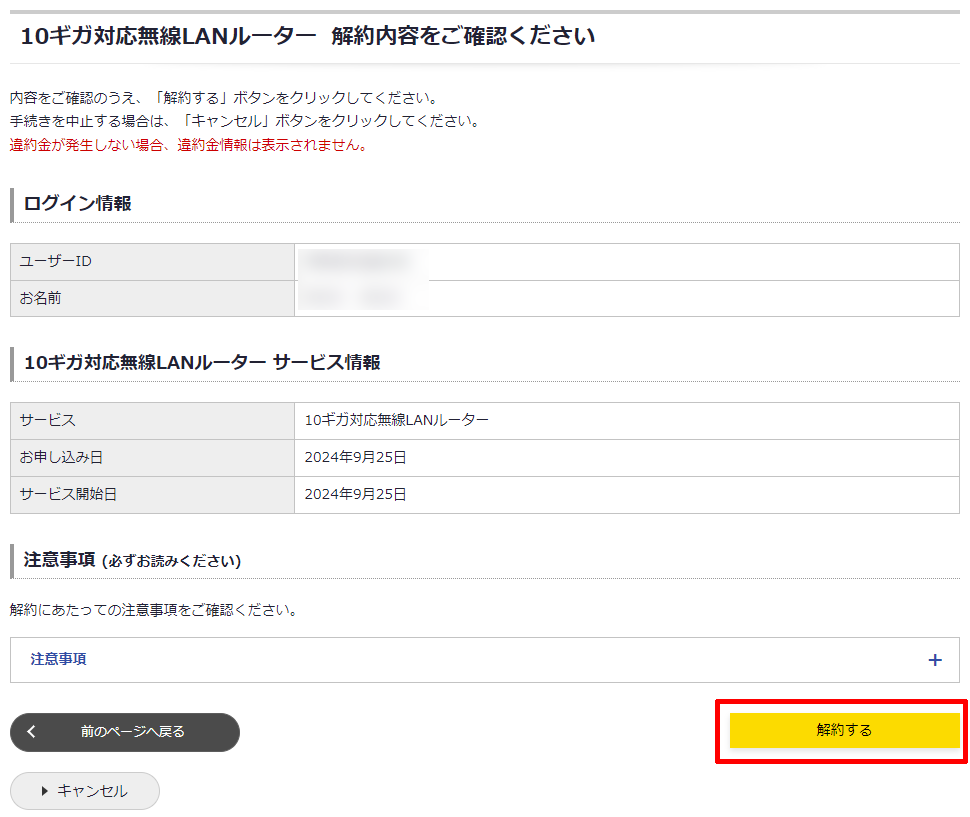Click the yellow 解約する button
This screenshot has width=970, height=817.
(844, 730)
